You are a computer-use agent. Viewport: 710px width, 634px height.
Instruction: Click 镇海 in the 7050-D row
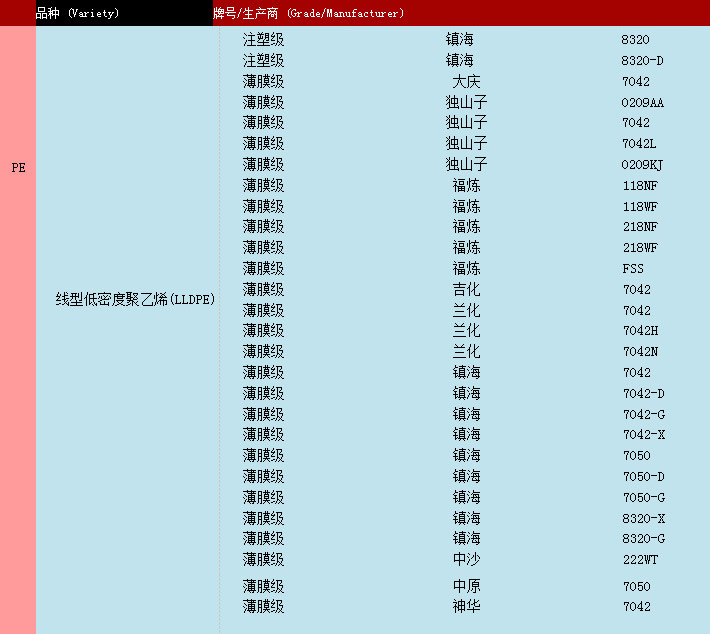pos(466,477)
